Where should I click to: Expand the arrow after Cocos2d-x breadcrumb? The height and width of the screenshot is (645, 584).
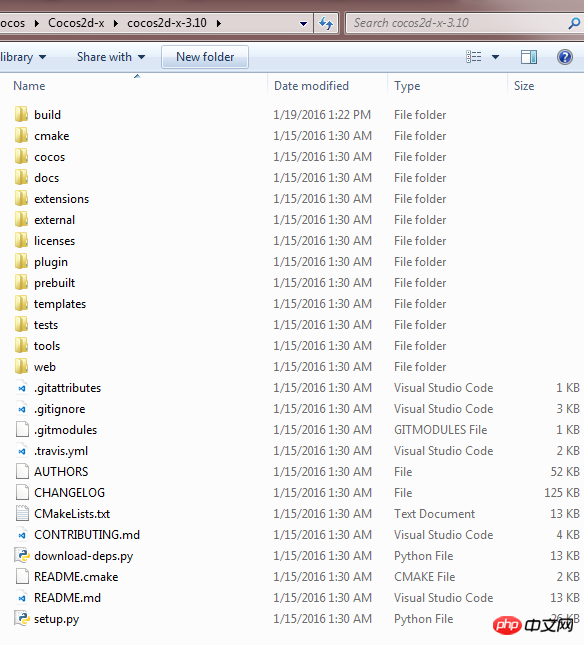pos(116,23)
